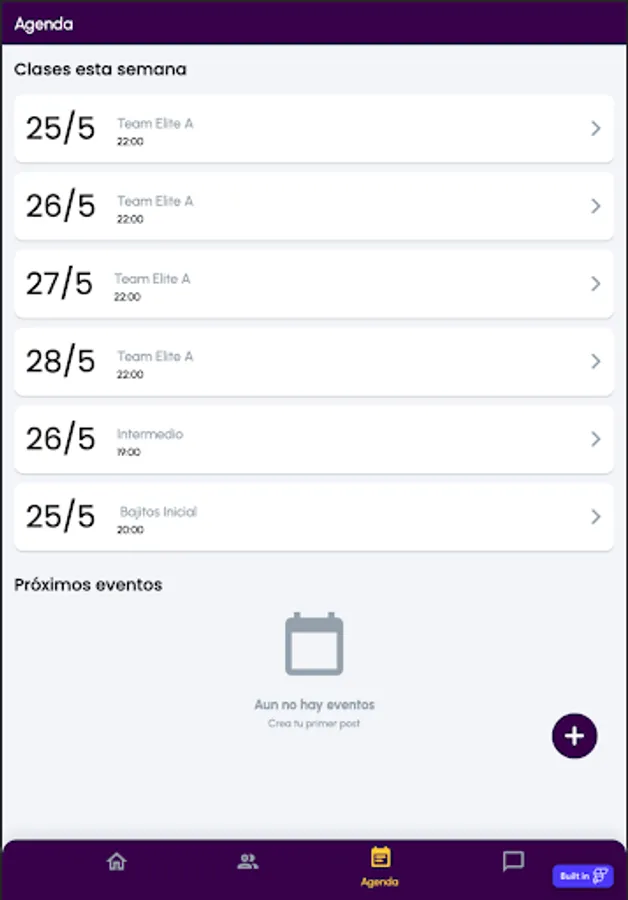Click the Aun no hay eventos message
Screen dimensions: 628x900
click(315, 704)
